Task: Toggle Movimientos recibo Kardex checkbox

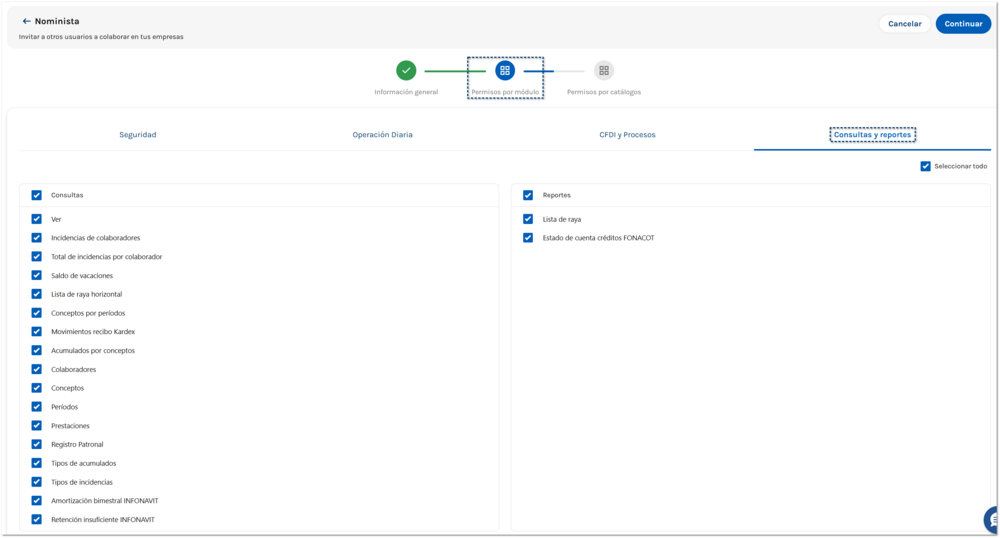Action: (x=37, y=332)
